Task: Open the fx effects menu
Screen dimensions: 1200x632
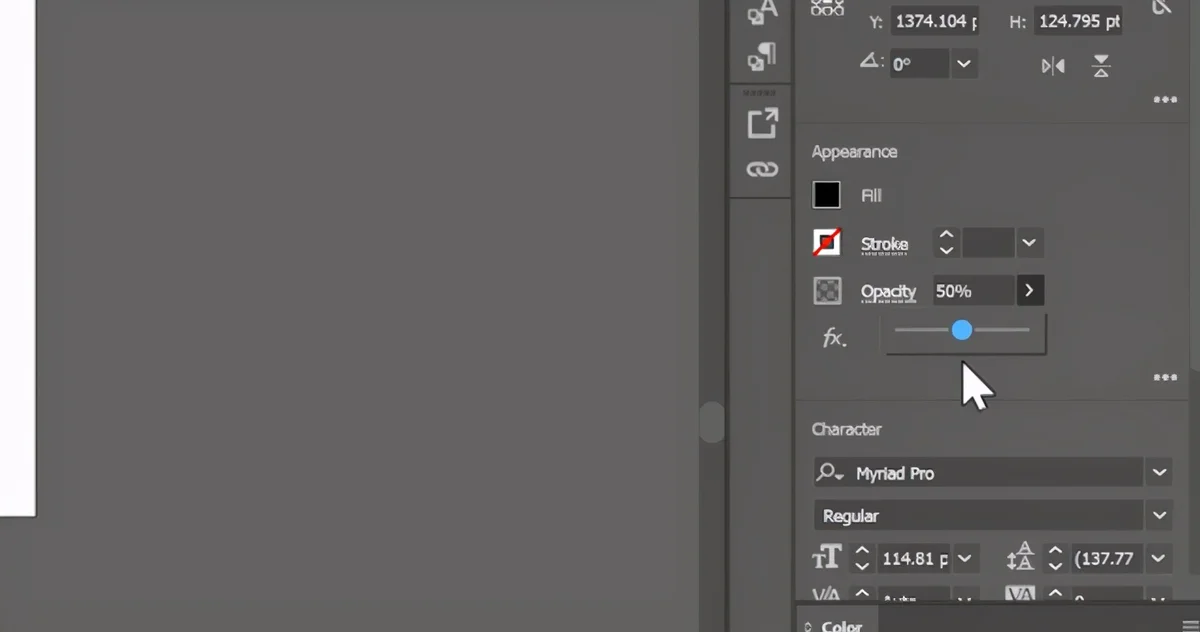Action: pyautogui.click(x=833, y=338)
